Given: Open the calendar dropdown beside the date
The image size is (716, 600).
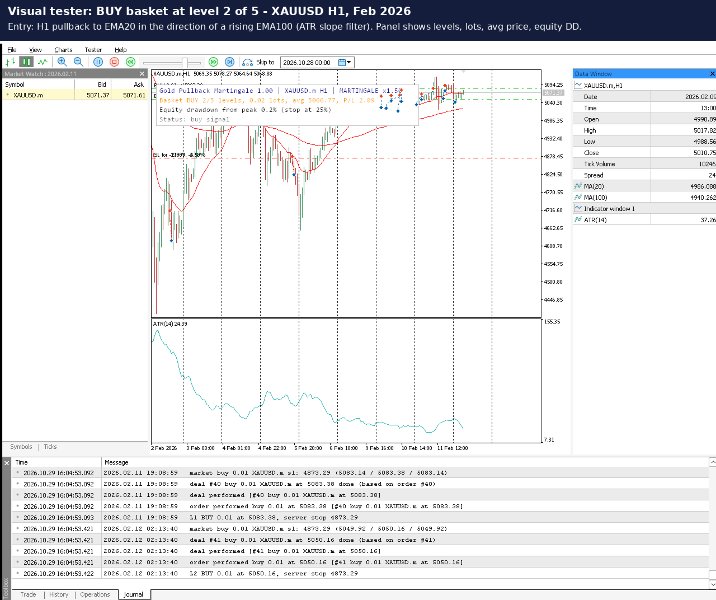Looking at the screenshot, I should tap(345, 62).
